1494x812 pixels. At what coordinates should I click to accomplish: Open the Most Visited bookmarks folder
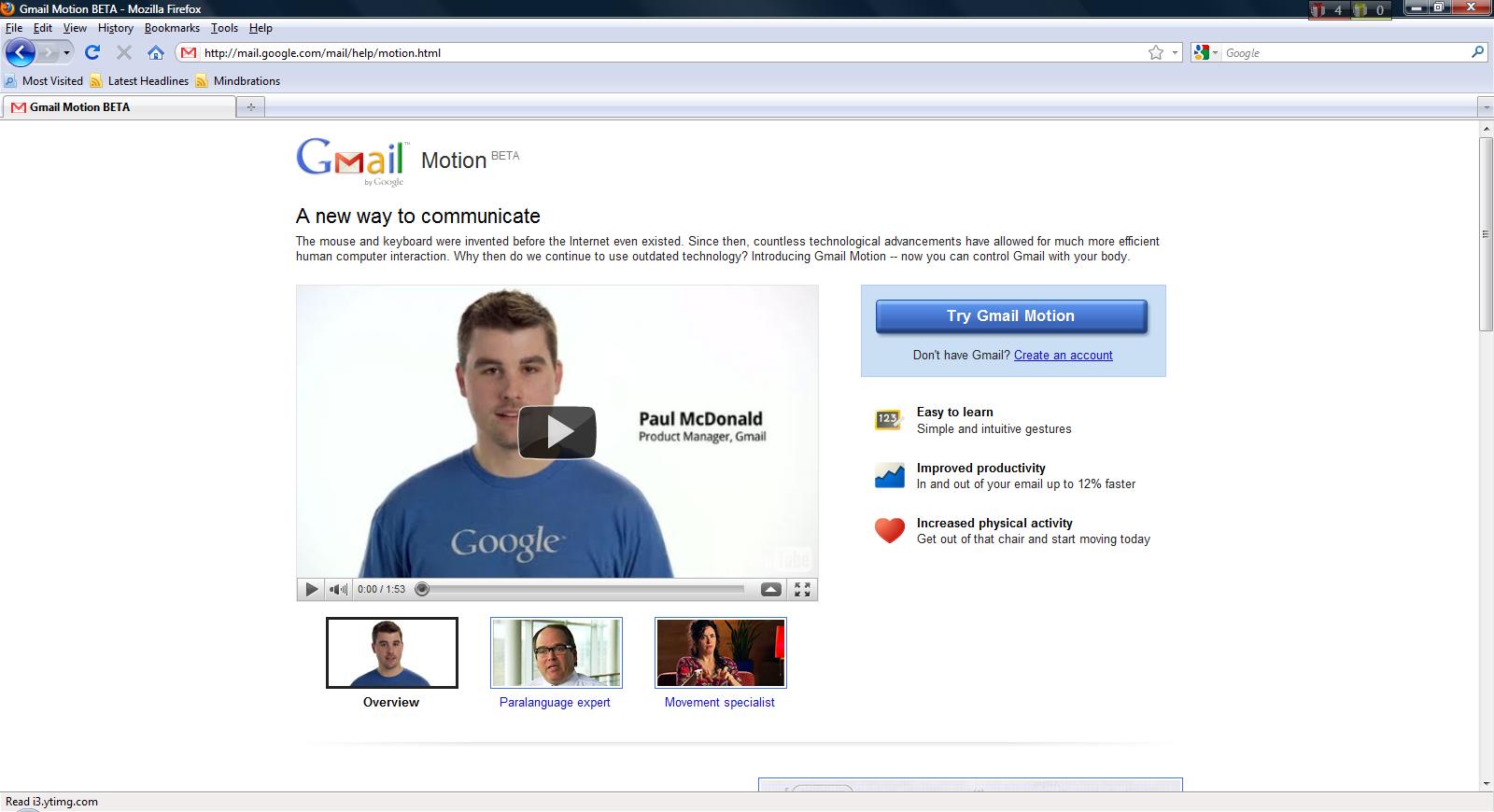coord(44,81)
